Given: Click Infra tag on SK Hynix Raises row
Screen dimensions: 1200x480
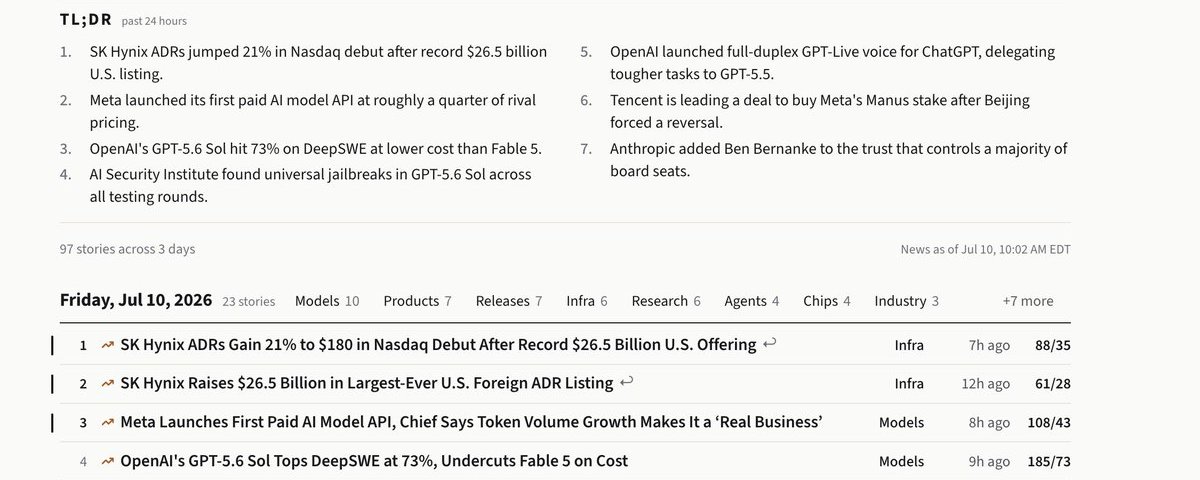Looking at the screenshot, I should point(909,383).
